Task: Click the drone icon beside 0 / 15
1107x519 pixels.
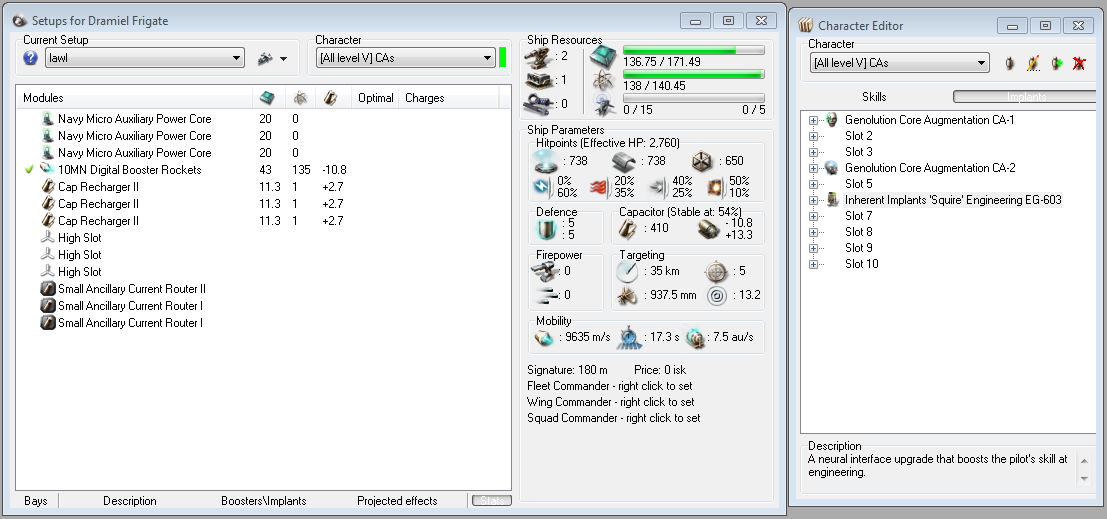Action: coord(603,103)
